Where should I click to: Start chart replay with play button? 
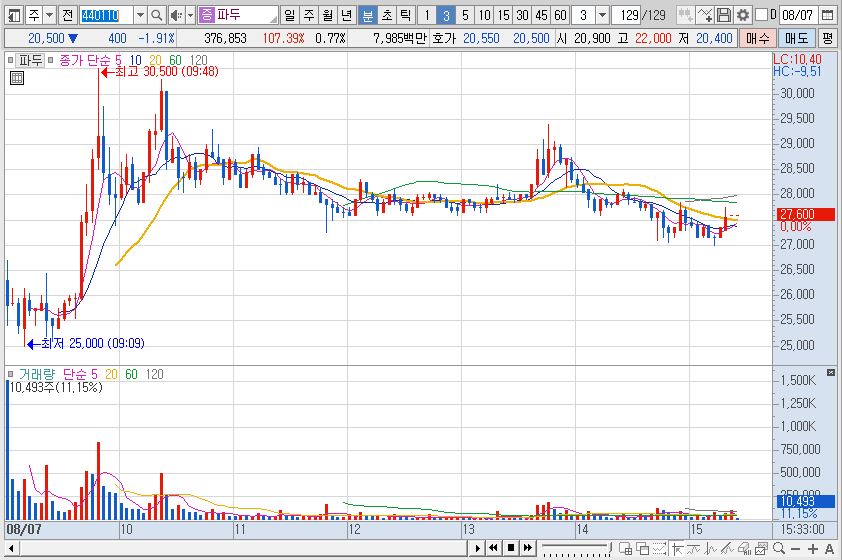(x=476, y=548)
